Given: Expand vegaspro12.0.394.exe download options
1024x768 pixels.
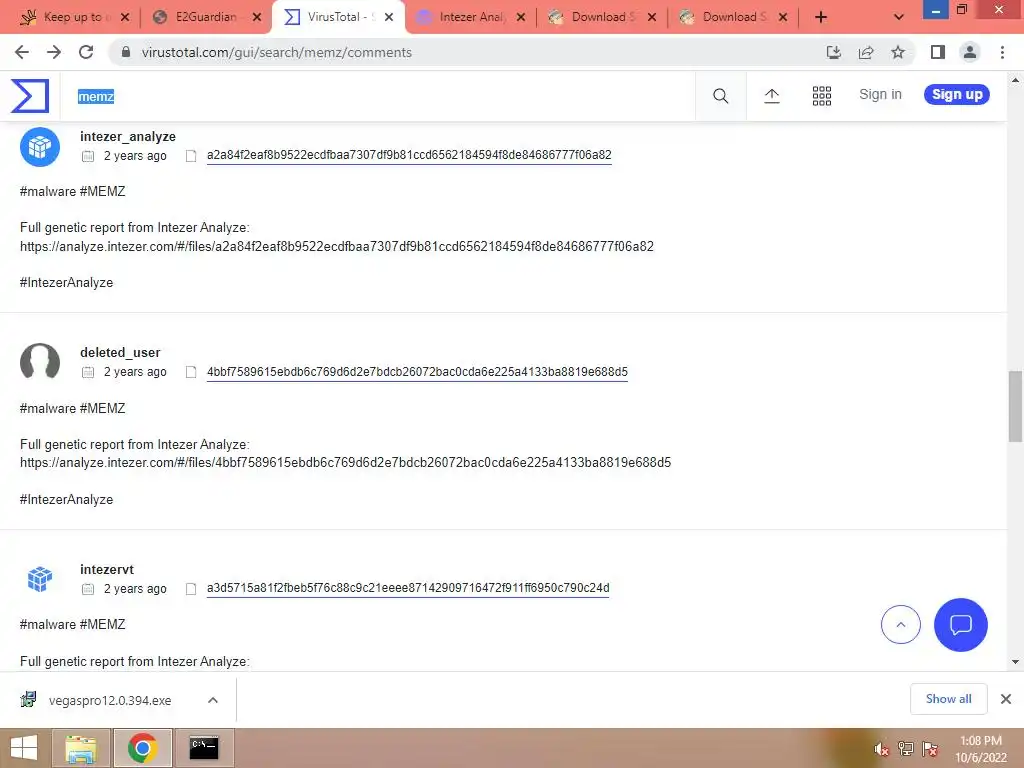Looking at the screenshot, I should [x=213, y=700].
